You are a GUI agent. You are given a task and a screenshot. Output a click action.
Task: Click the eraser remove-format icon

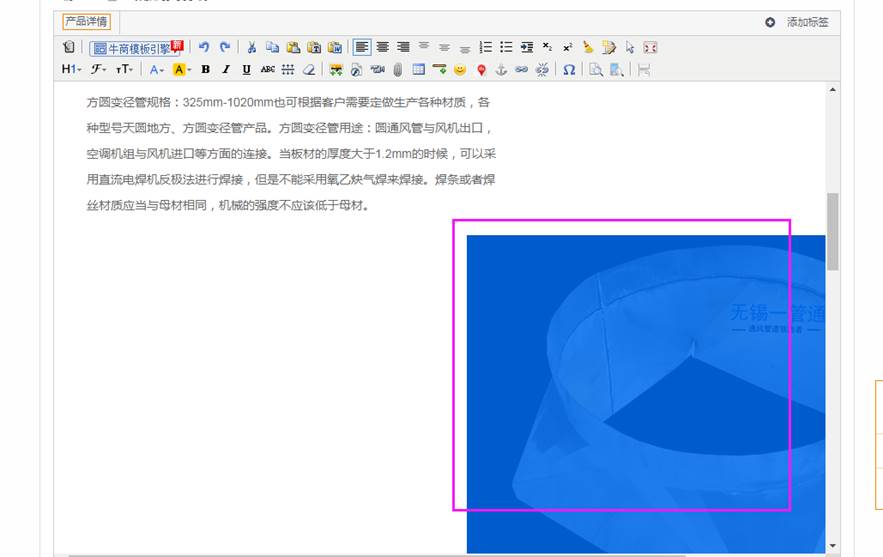(x=309, y=69)
